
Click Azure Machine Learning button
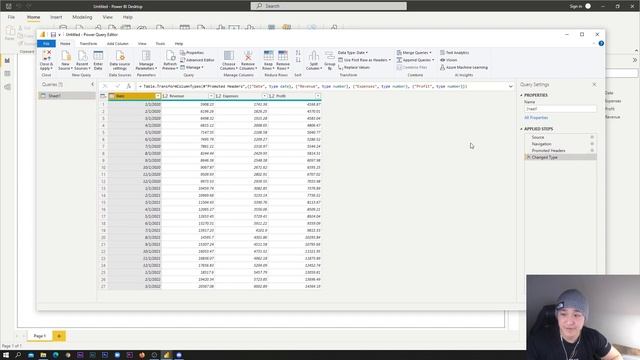[464, 67]
